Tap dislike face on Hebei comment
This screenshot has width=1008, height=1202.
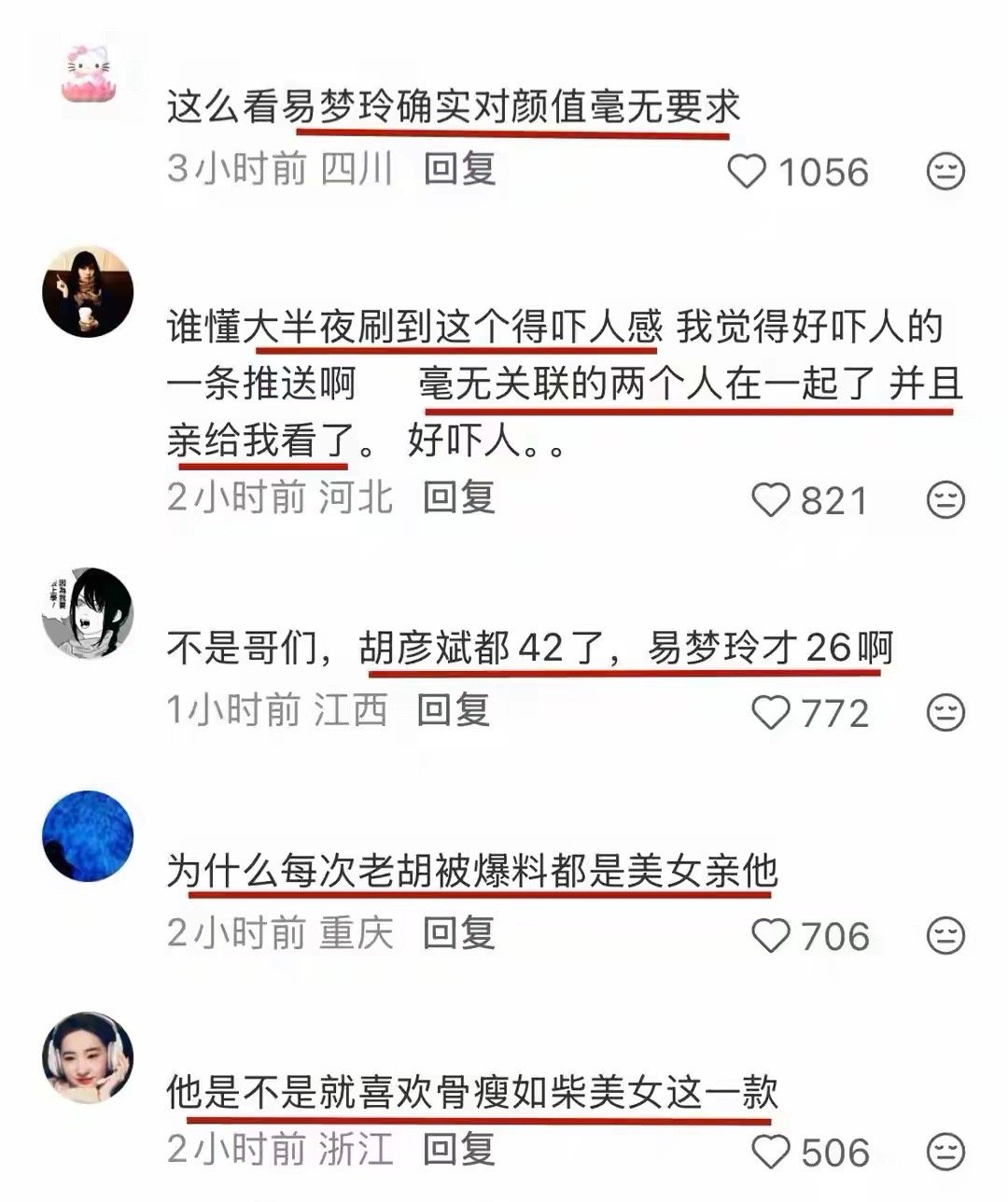(945, 501)
